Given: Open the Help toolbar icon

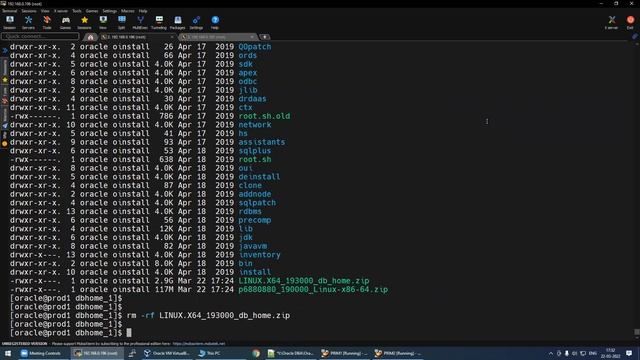Looking at the screenshot, I should (x=215, y=22).
